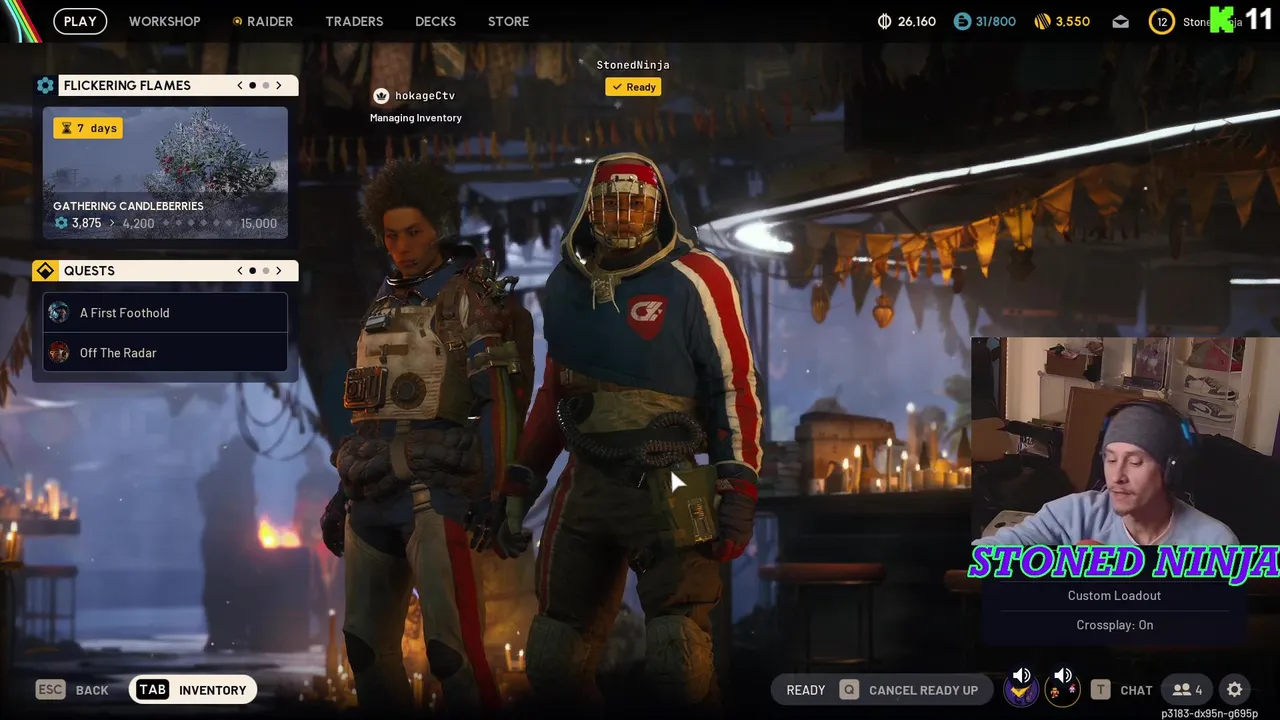
Task: Switch to the WORKSHOP tab
Action: coord(164,21)
